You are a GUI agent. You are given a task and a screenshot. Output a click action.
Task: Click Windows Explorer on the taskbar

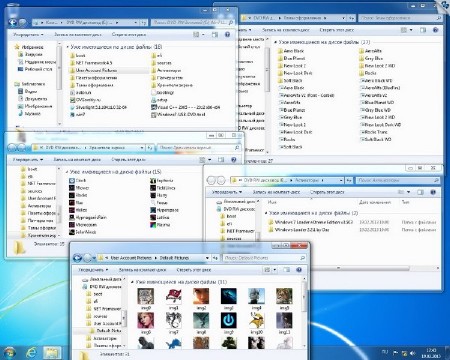coord(52,352)
